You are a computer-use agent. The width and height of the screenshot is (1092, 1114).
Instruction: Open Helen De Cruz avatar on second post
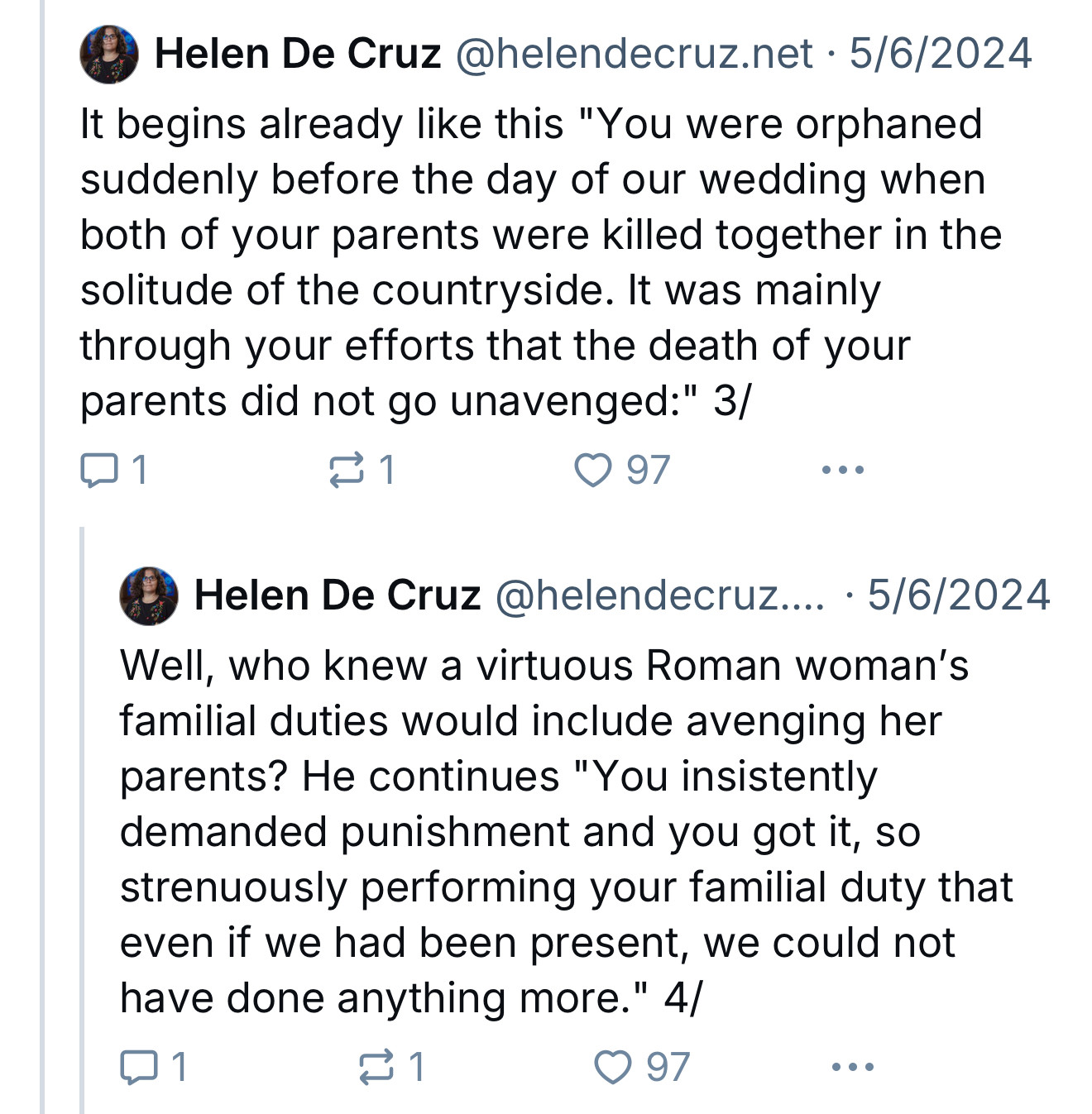coord(149,595)
